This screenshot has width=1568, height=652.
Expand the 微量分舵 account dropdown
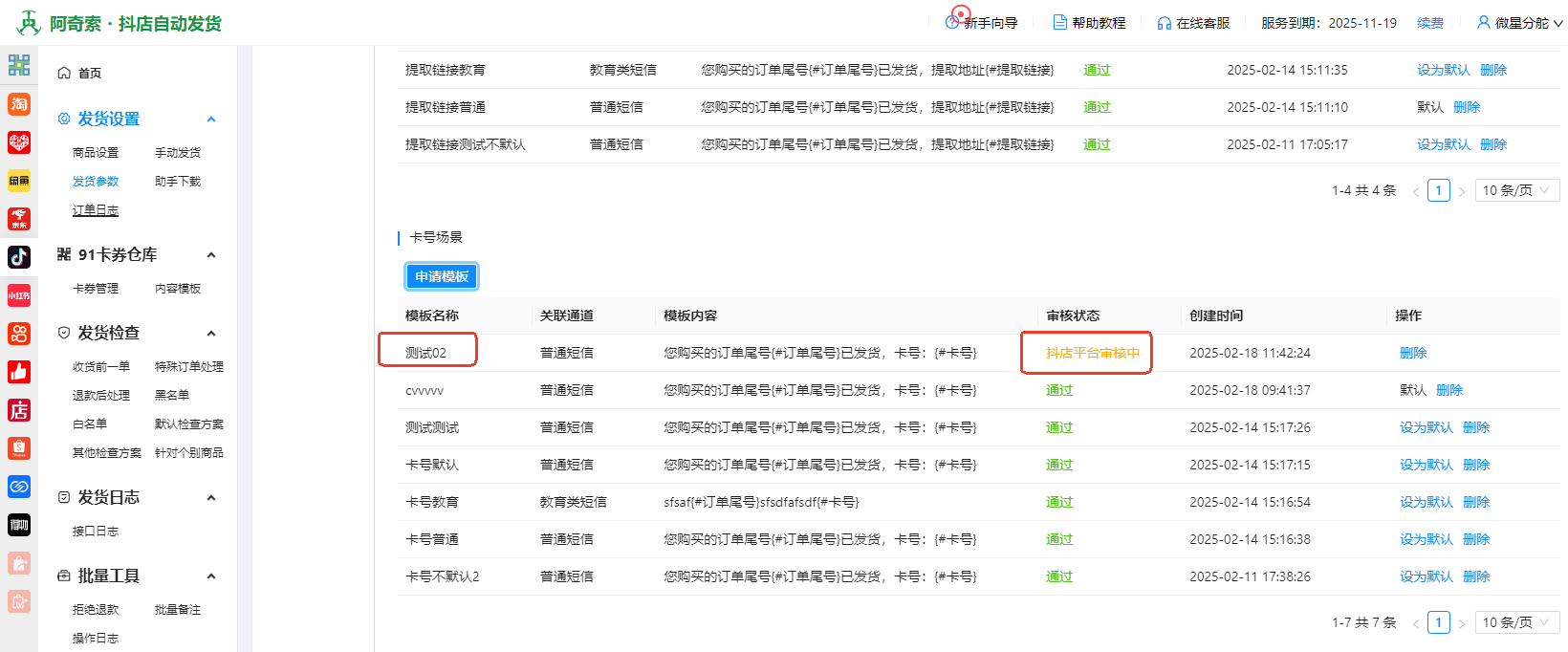1519,23
